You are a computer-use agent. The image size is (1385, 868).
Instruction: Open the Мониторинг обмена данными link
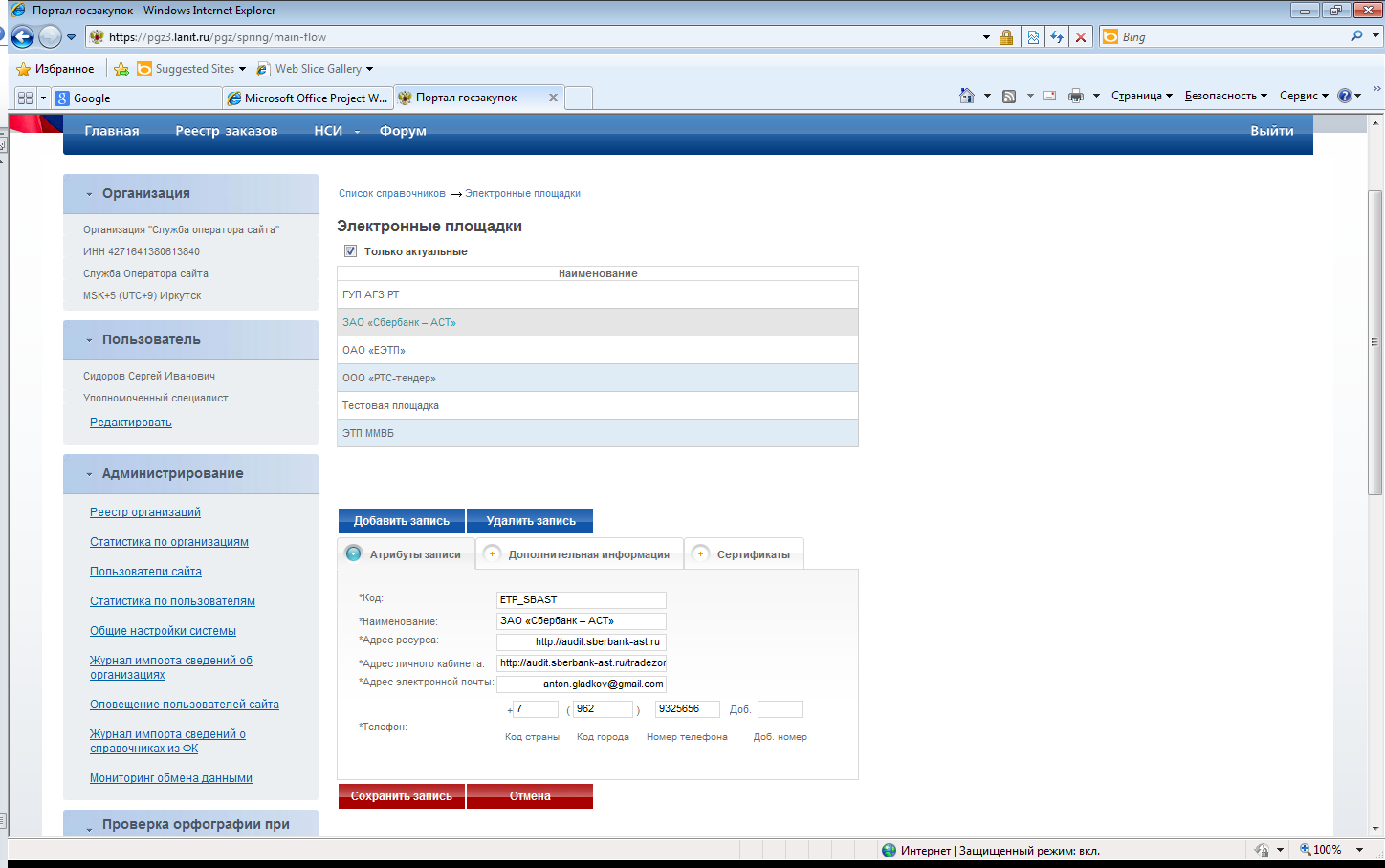click(171, 778)
